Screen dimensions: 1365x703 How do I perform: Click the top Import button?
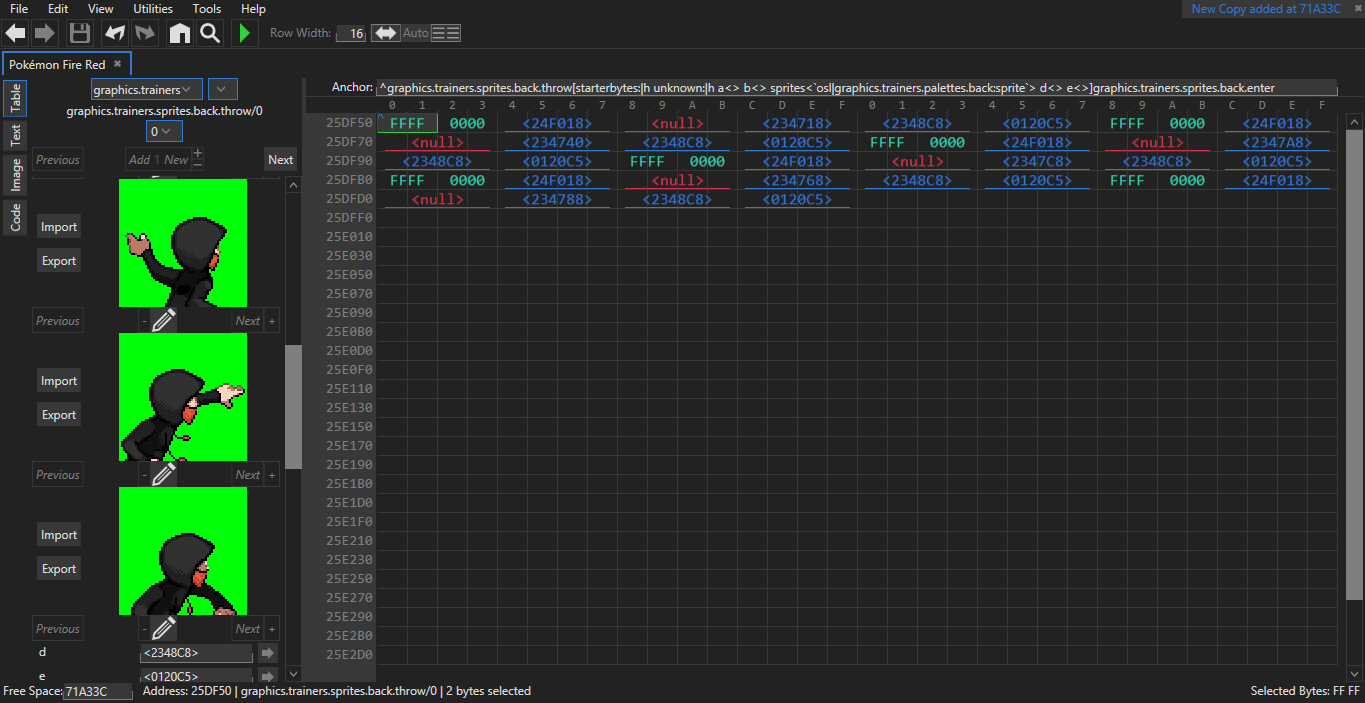coord(59,227)
